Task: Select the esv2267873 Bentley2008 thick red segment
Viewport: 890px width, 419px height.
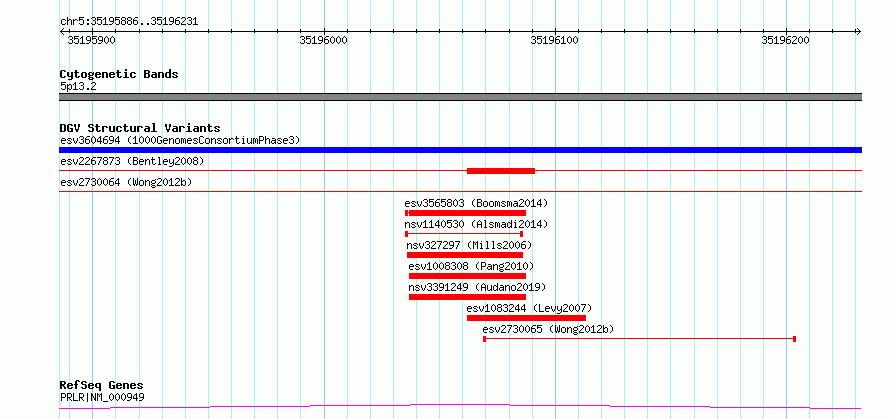Action: [x=501, y=171]
